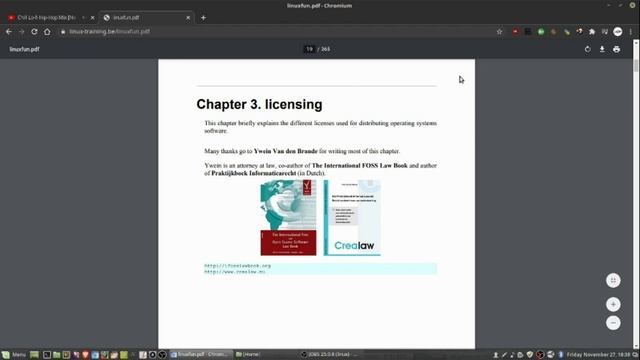Zoom out with the minus button

click(x=613, y=323)
